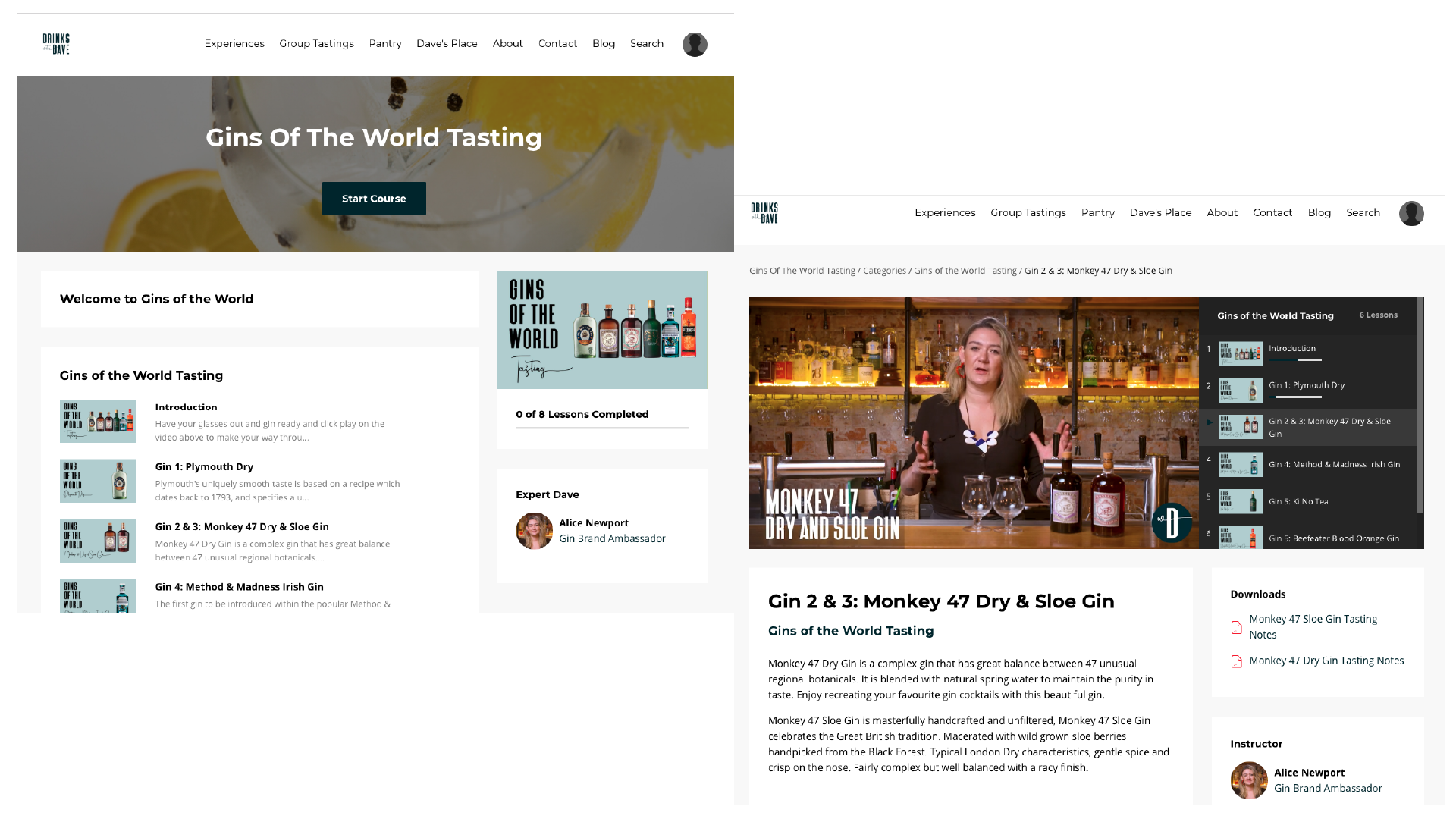
Task: Select Gin 4: Method & Madness in playlist
Action: tap(1308, 464)
